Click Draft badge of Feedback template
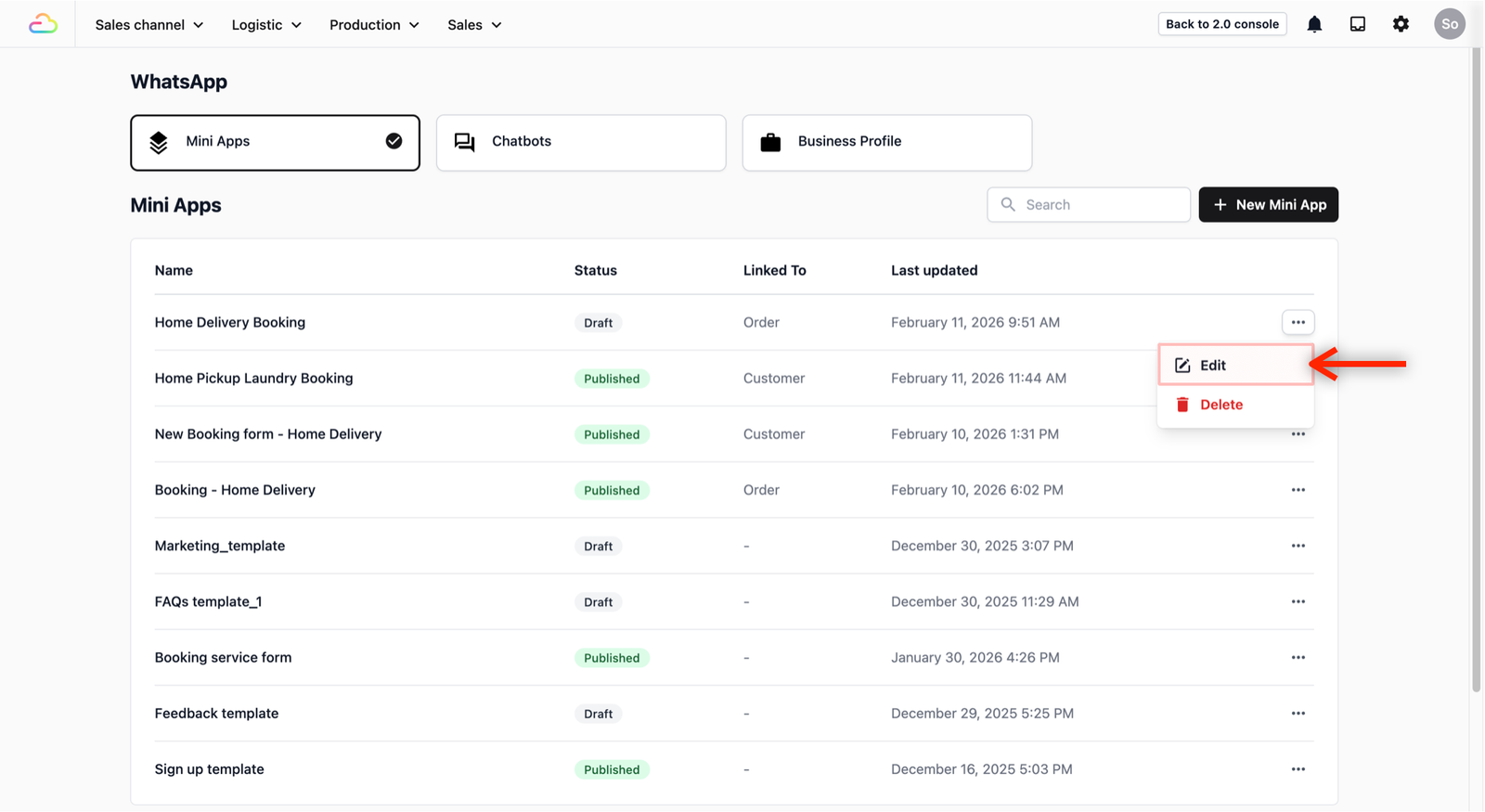The width and height of the screenshot is (1485, 812). (598, 714)
